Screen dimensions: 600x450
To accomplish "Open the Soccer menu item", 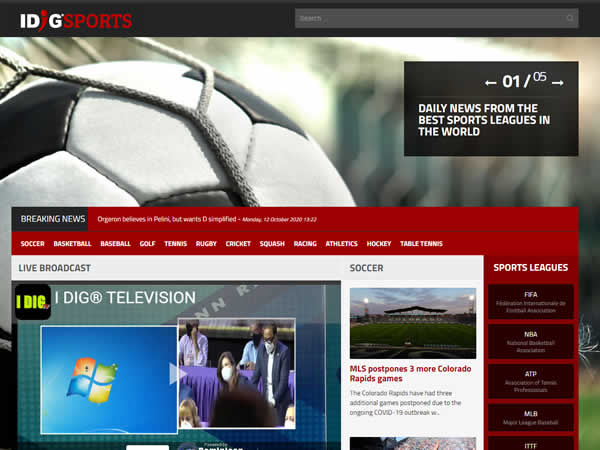I will (x=33, y=244).
